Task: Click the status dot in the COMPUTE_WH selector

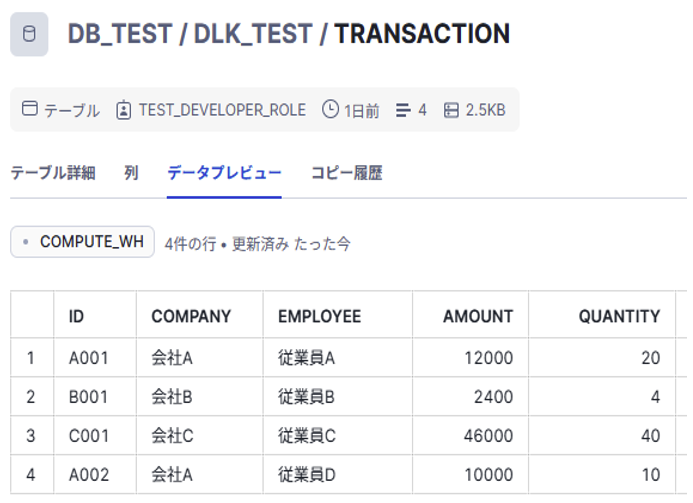Action: click(x=26, y=242)
